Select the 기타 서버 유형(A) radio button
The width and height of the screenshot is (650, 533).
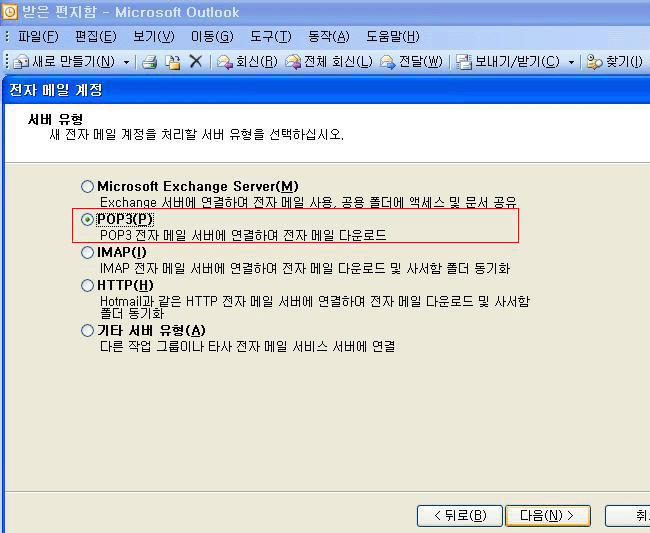point(87,330)
